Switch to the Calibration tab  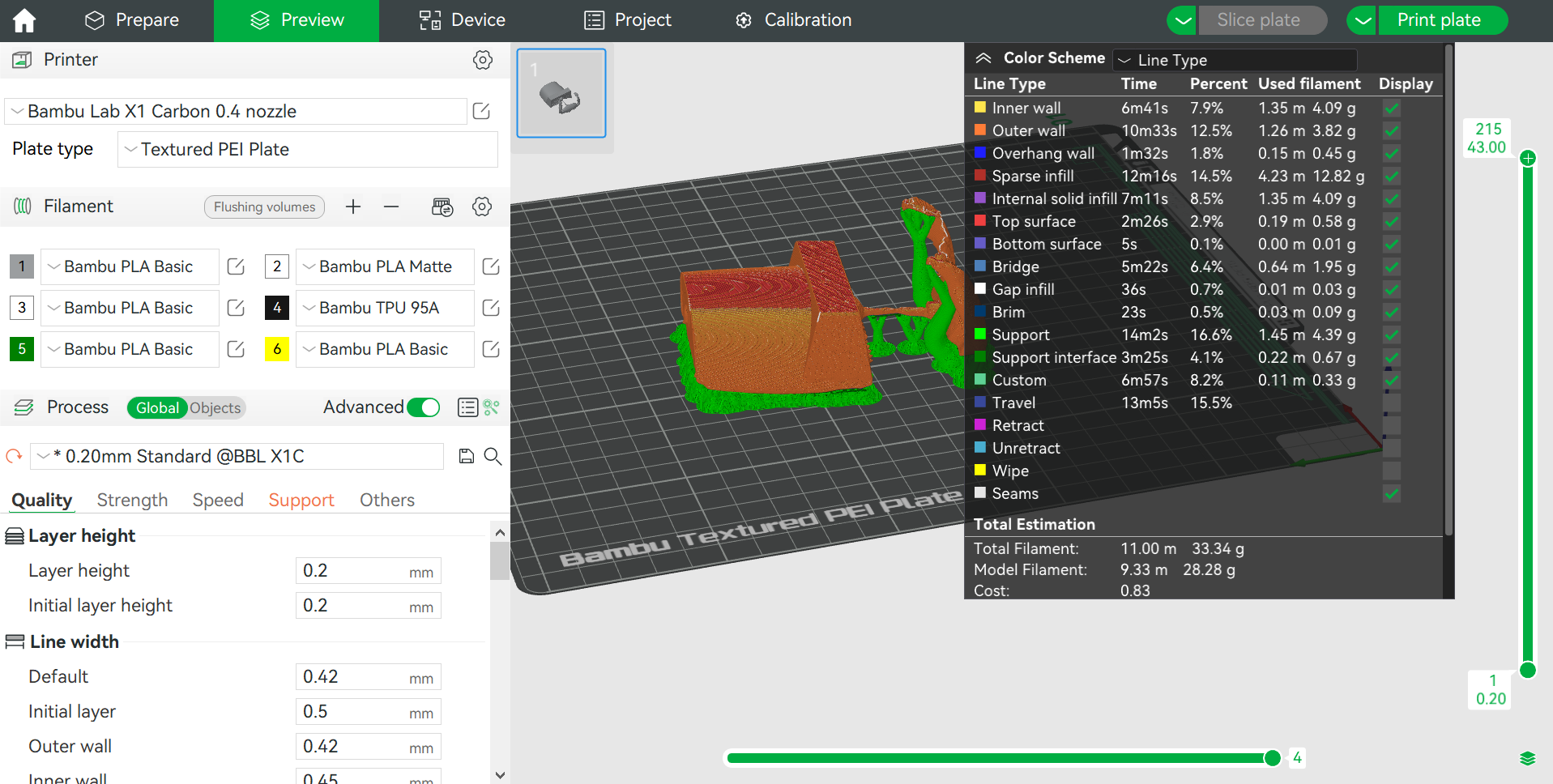click(793, 20)
